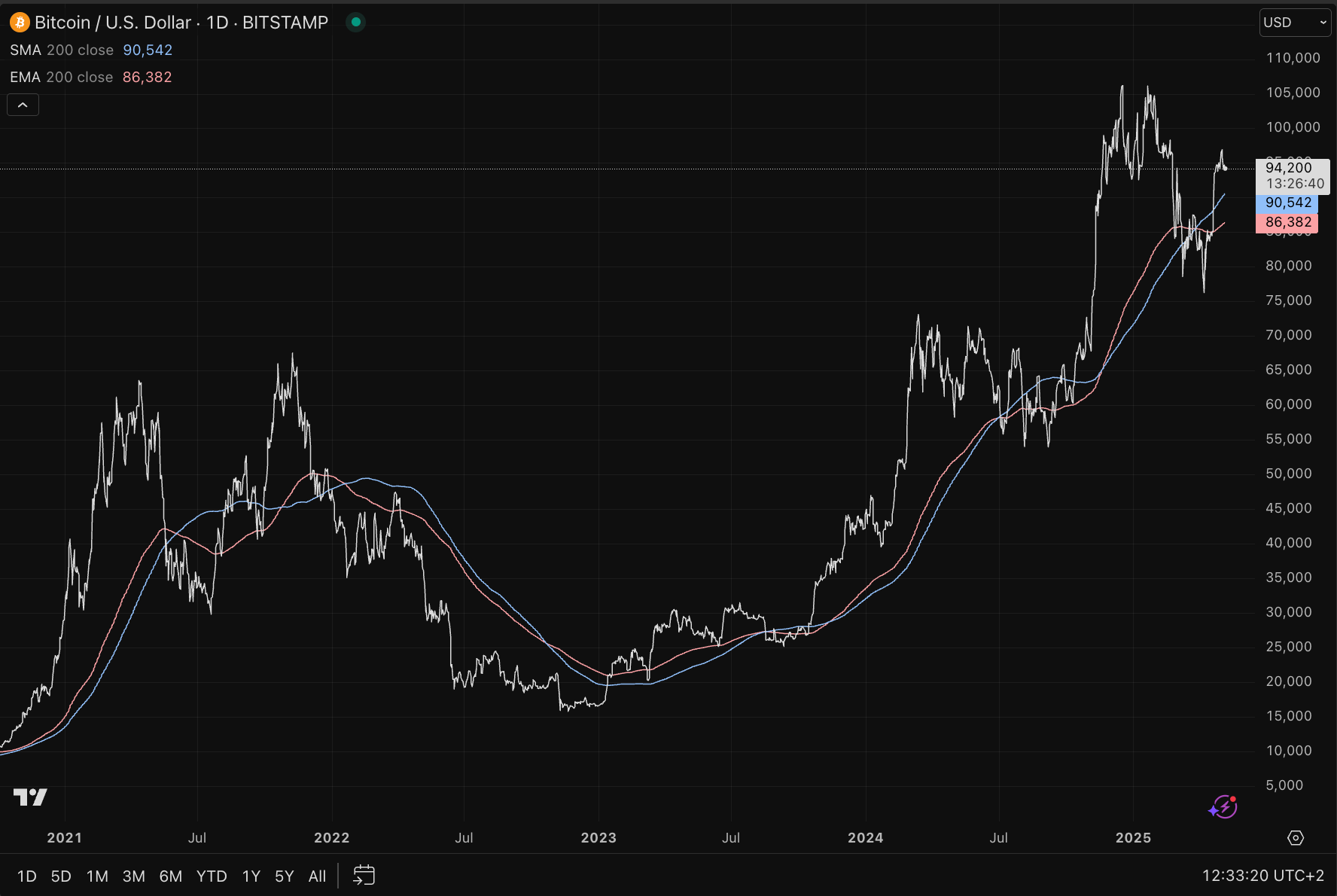Select the 1M range button

[97, 876]
